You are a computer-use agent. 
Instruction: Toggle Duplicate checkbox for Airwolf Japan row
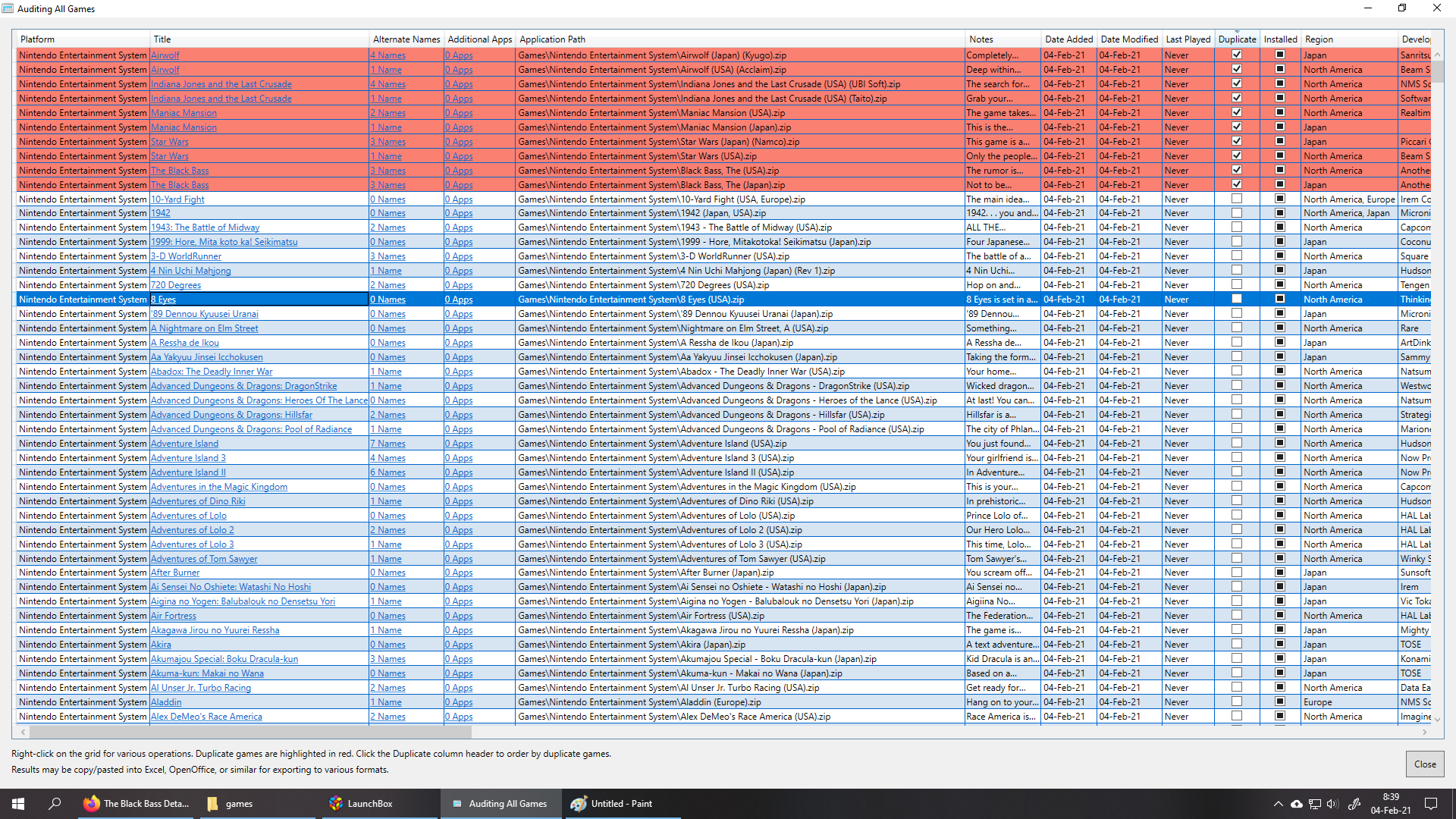1237,55
